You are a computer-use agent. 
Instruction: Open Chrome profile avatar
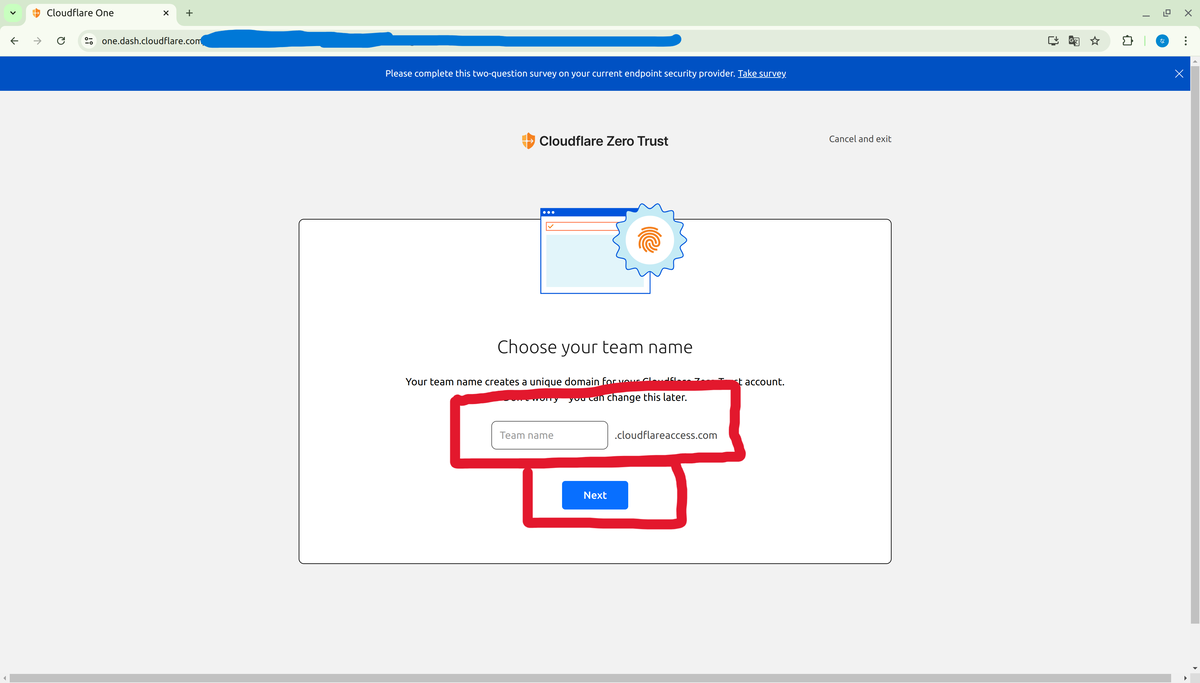[x=1162, y=41]
